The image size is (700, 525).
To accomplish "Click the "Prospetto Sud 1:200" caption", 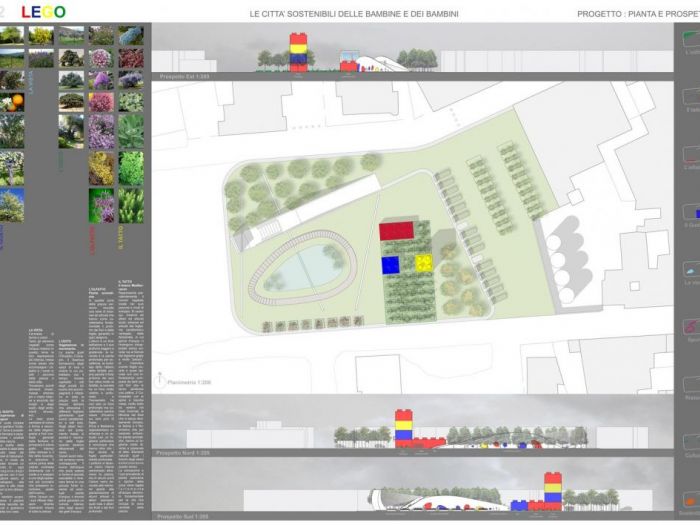I will click(x=182, y=517).
